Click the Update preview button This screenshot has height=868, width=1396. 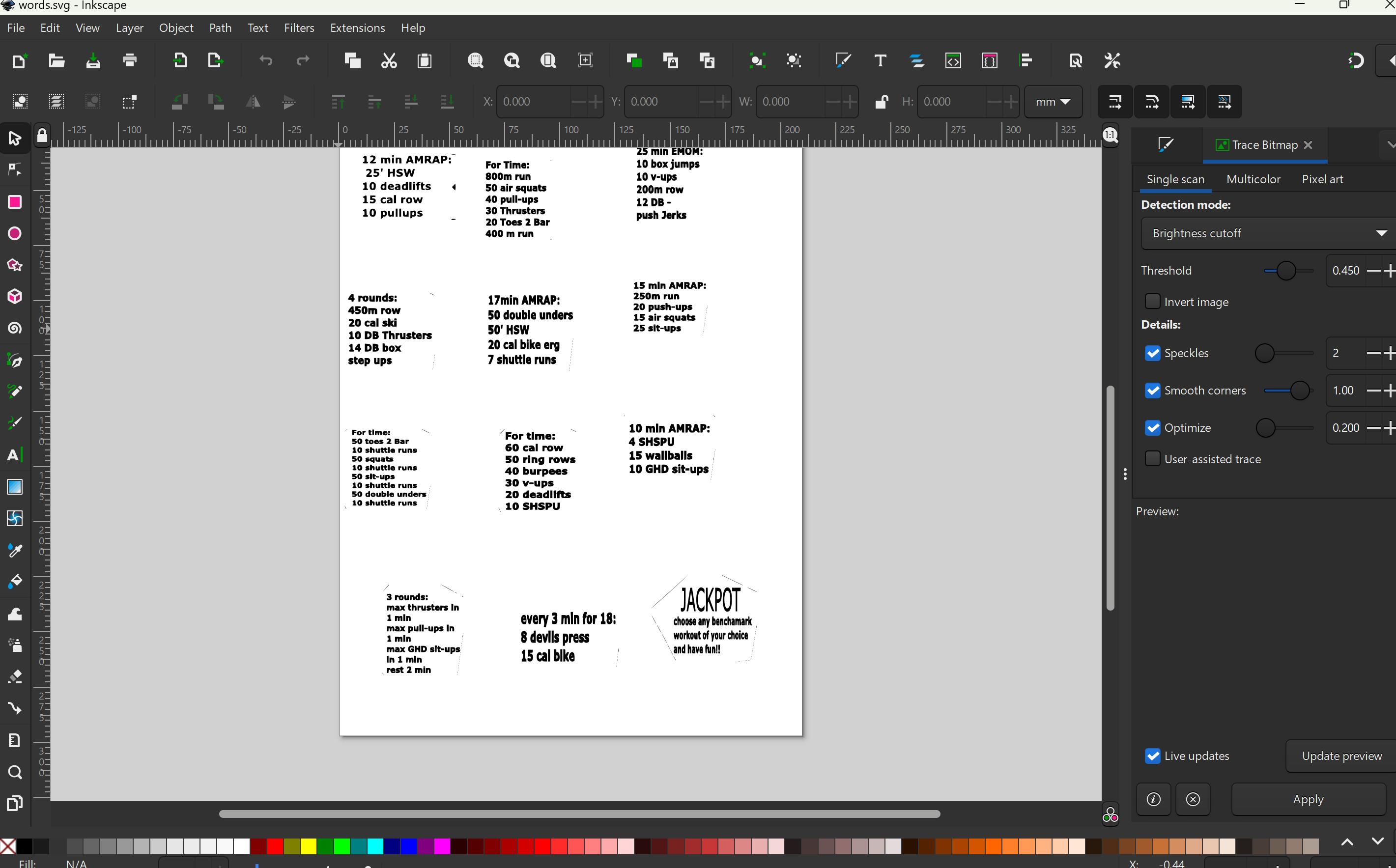(x=1341, y=755)
